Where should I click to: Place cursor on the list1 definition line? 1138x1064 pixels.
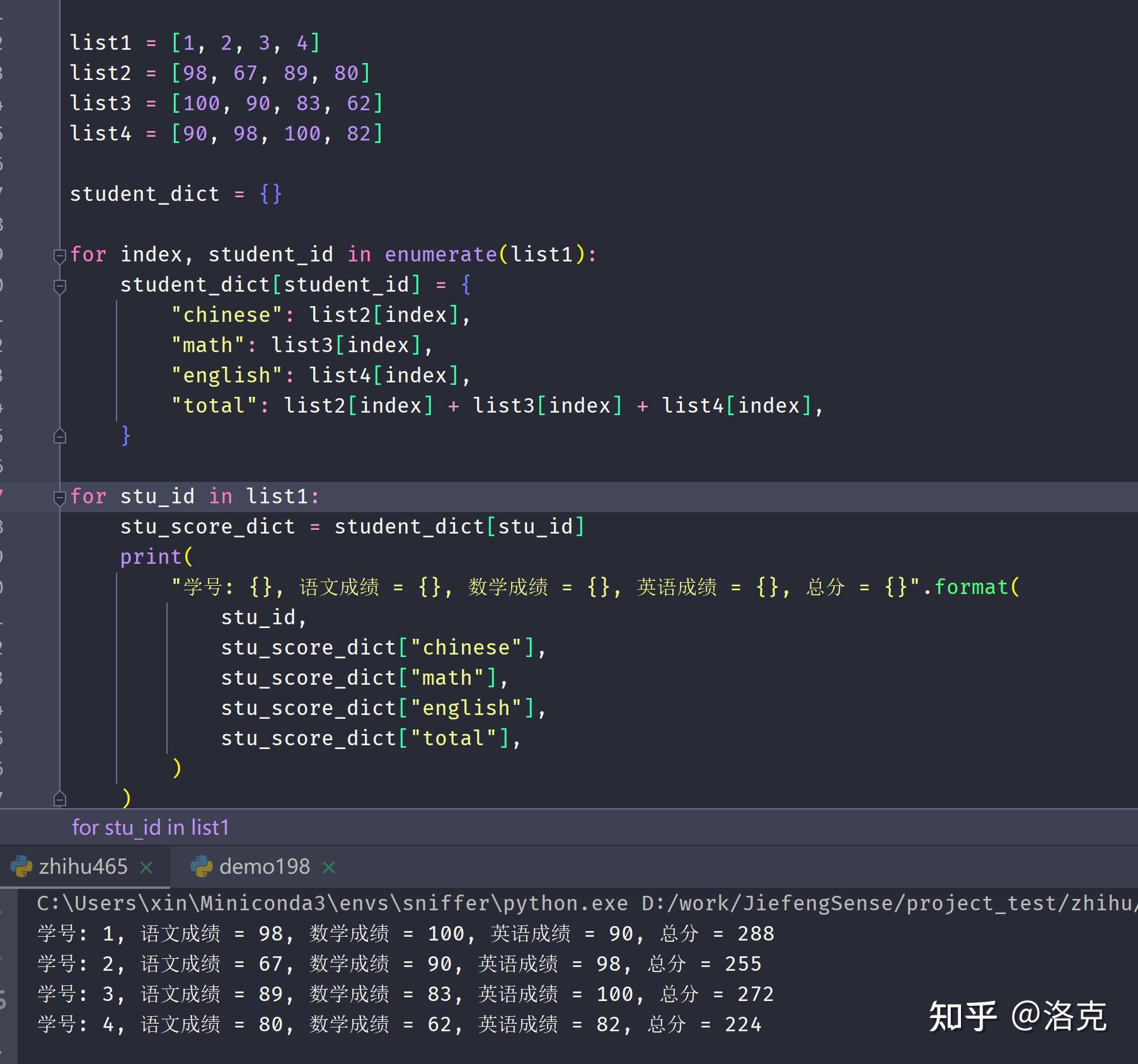click(x=195, y=43)
